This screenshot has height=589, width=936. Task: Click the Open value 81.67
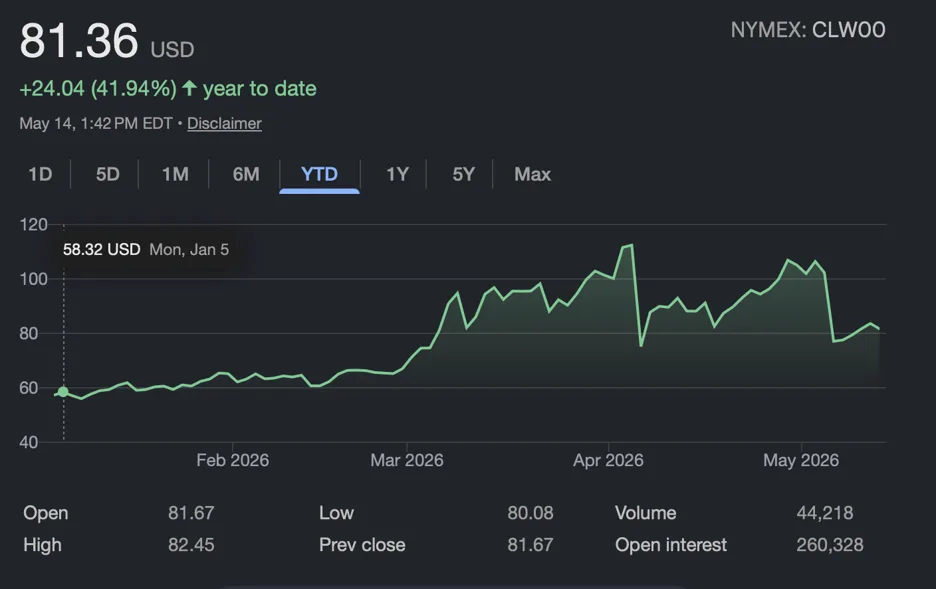[191, 513]
